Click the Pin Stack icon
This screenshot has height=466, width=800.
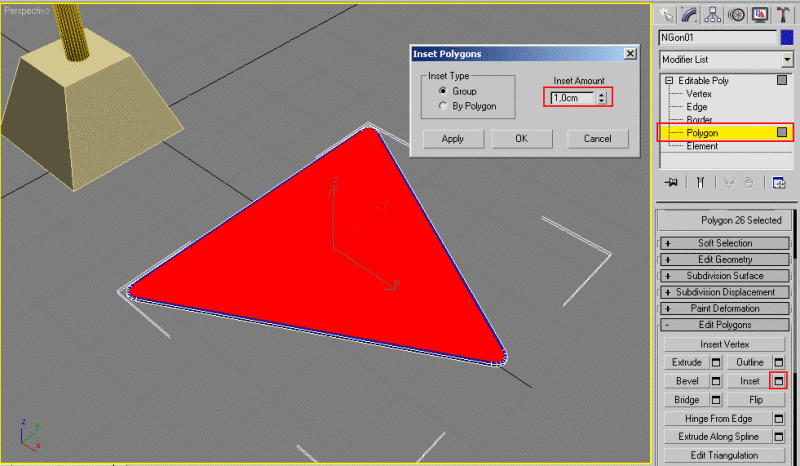click(x=671, y=182)
